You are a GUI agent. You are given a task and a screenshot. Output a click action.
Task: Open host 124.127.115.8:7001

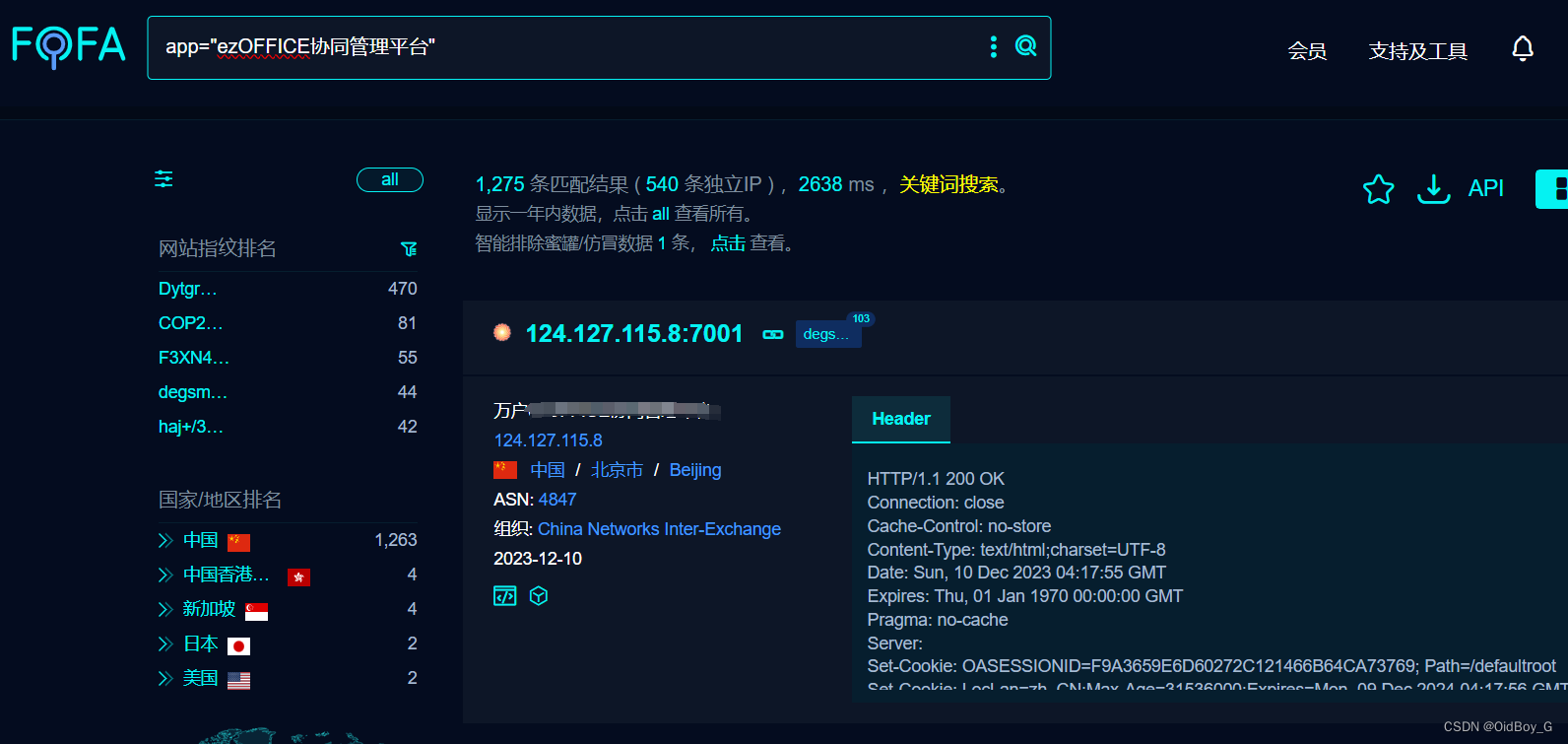[x=634, y=334]
